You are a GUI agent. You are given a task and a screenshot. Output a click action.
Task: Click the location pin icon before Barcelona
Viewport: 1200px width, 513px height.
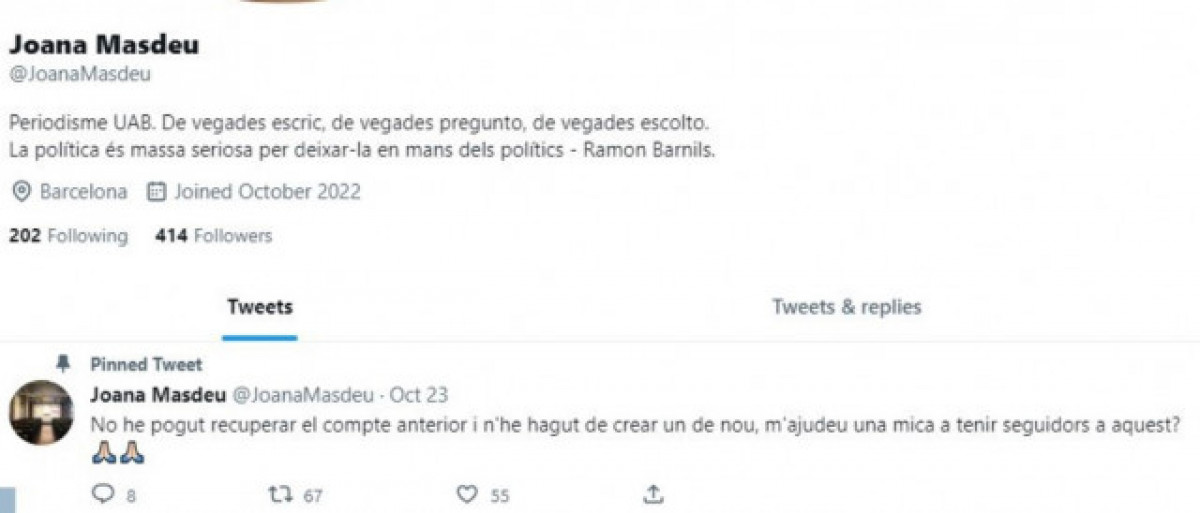coord(21,191)
